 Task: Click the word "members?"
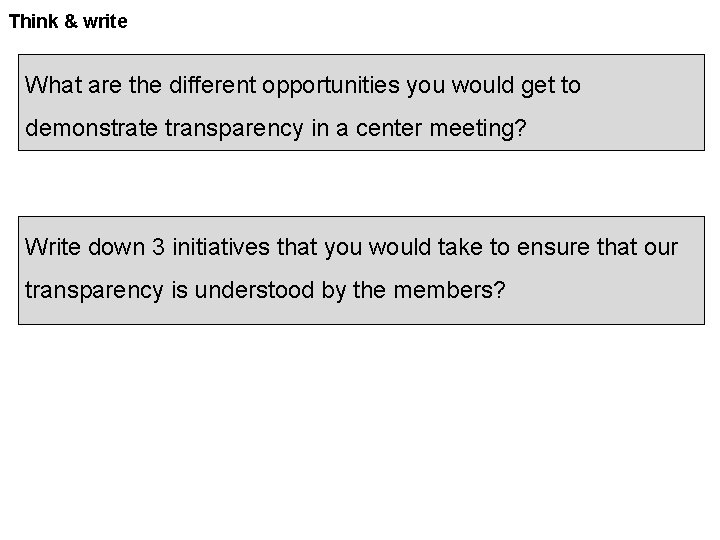(x=450, y=290)
